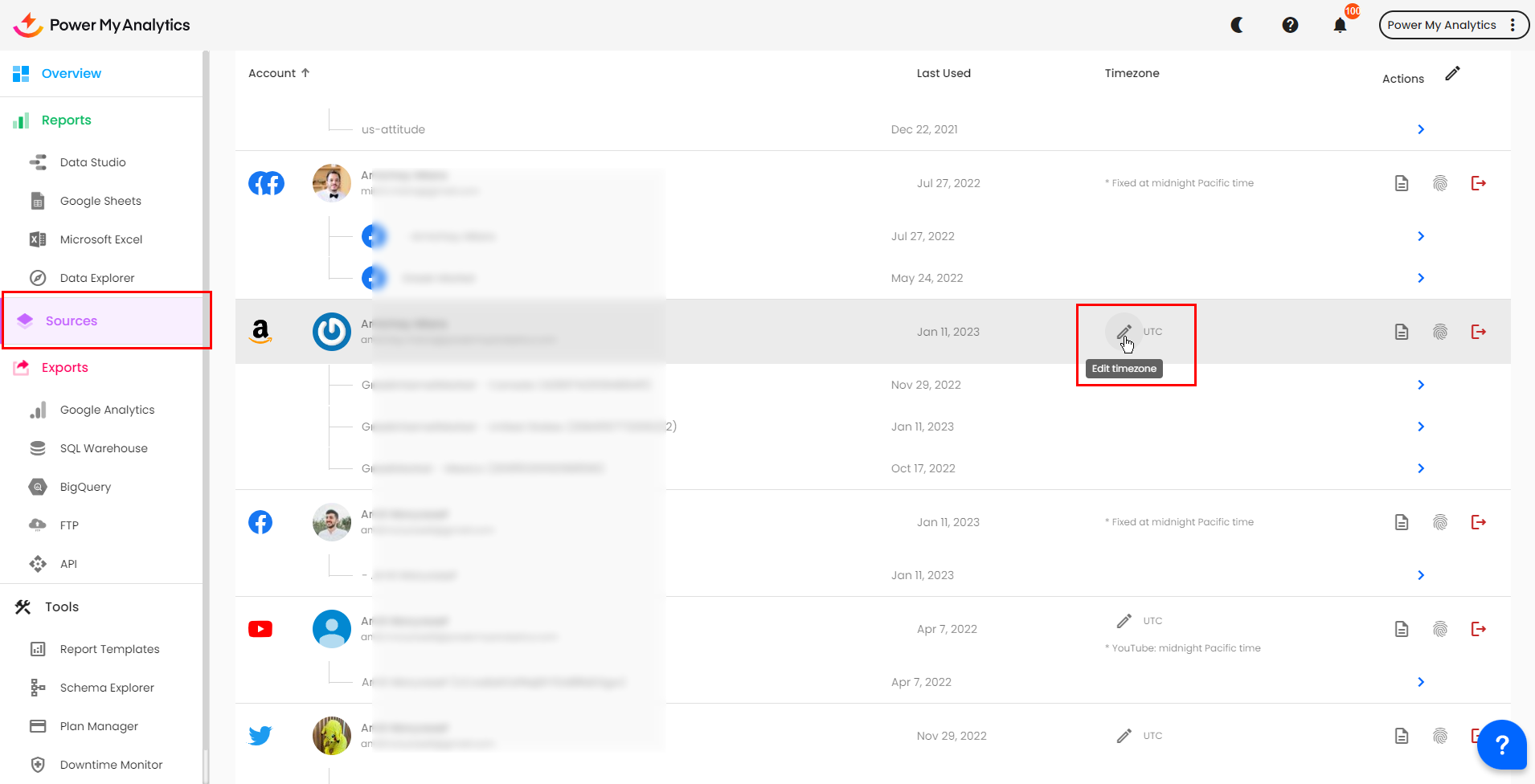Toggle dark mode moon icon
The height and width of the screenshot is (784, 1535).
pyautogui.click(x=1238, y=25)
